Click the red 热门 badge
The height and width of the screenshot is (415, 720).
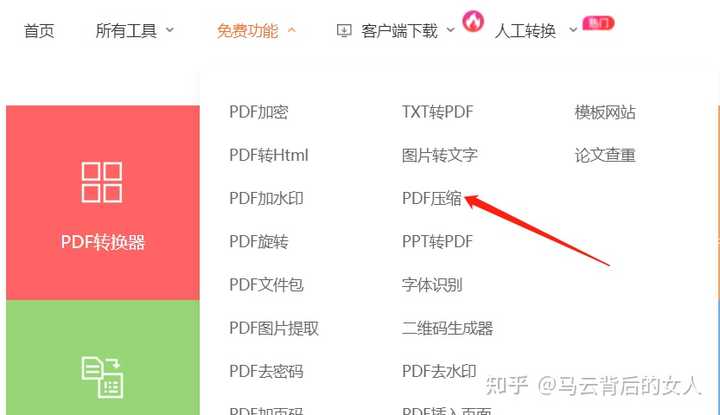point(598,22)
